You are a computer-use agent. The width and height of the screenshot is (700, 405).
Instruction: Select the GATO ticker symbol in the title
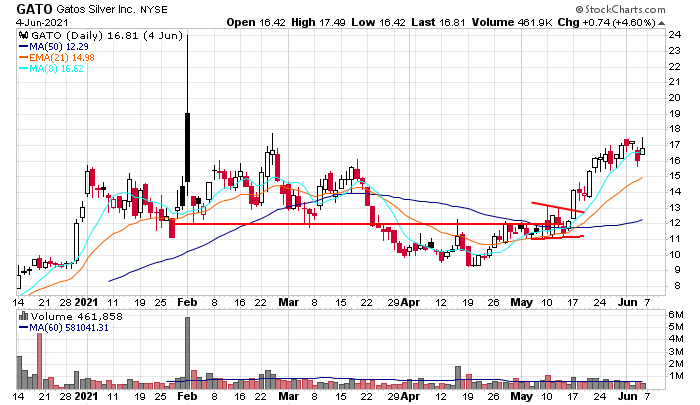pos(34,9)
